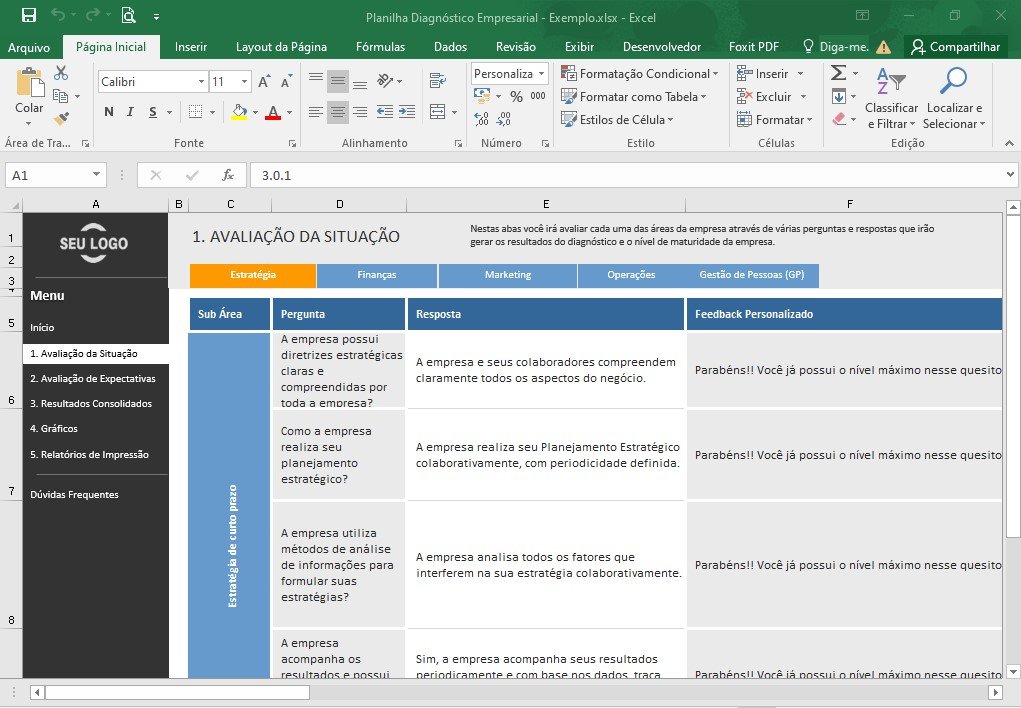Open Merge and Center dropdown arrow

click(x=455, y=112)
